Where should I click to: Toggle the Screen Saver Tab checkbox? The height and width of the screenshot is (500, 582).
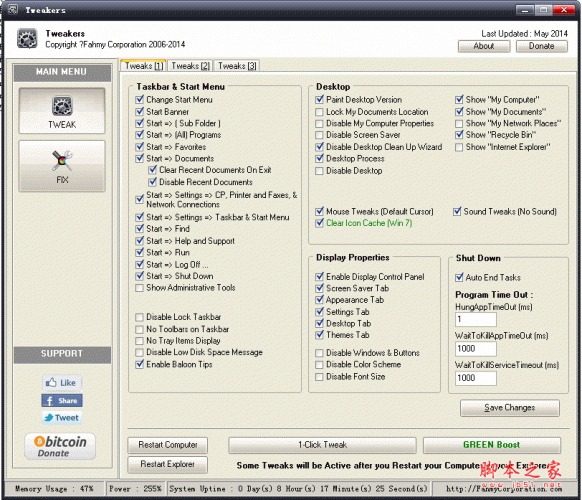[x=319, y=288]
